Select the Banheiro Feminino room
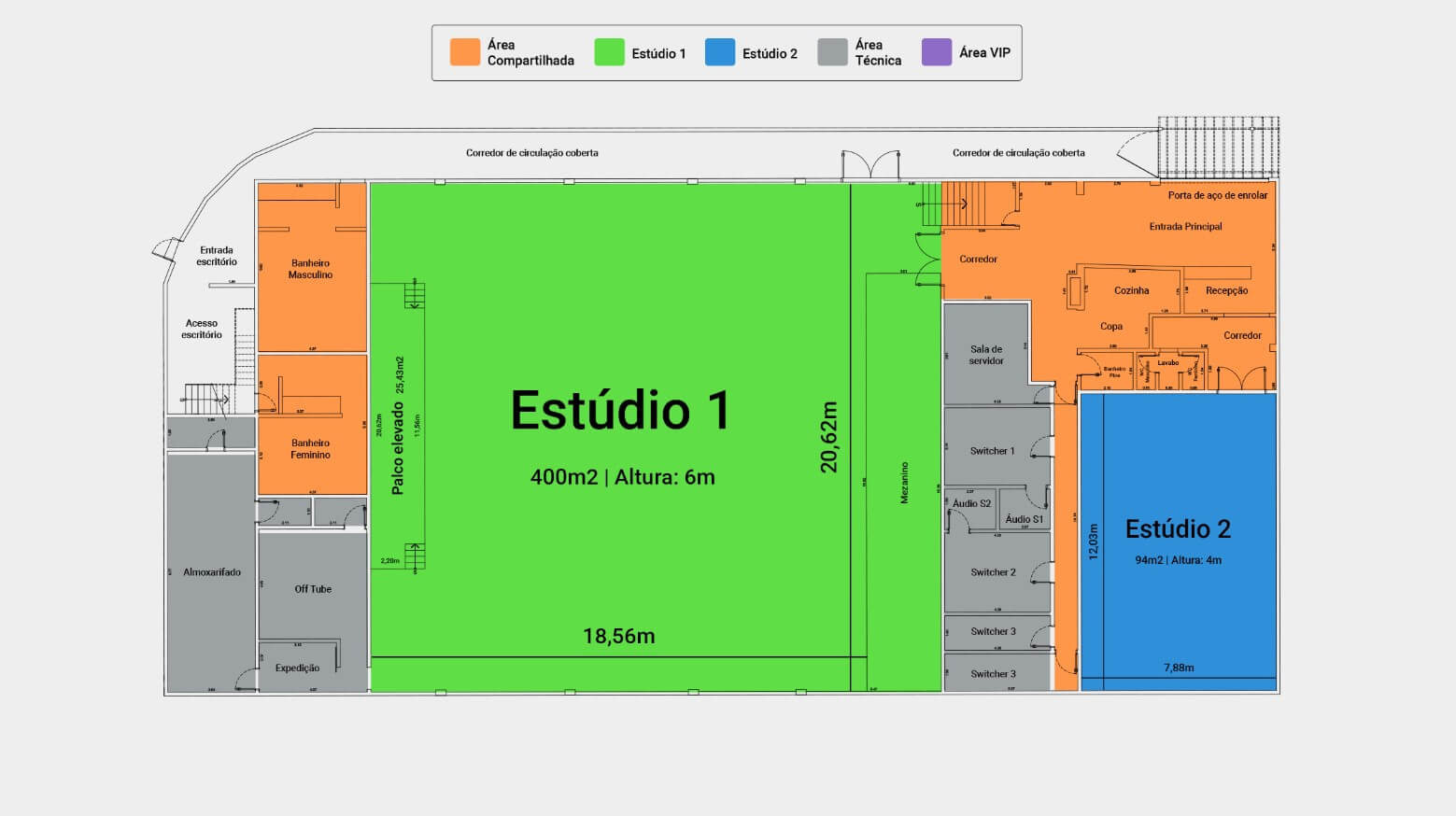 310,449
